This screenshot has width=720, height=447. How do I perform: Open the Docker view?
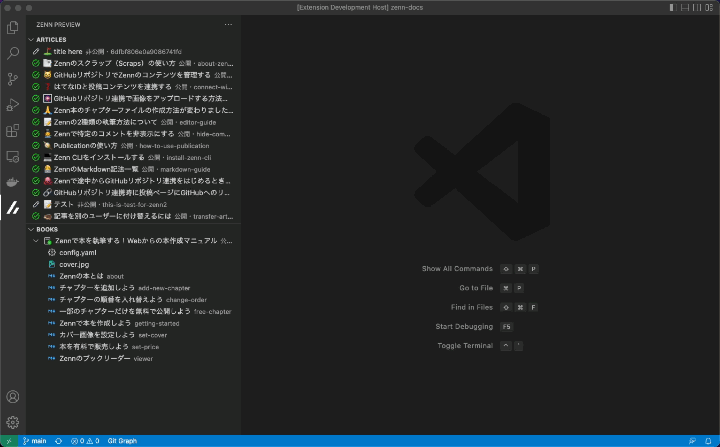pos(13,182)
